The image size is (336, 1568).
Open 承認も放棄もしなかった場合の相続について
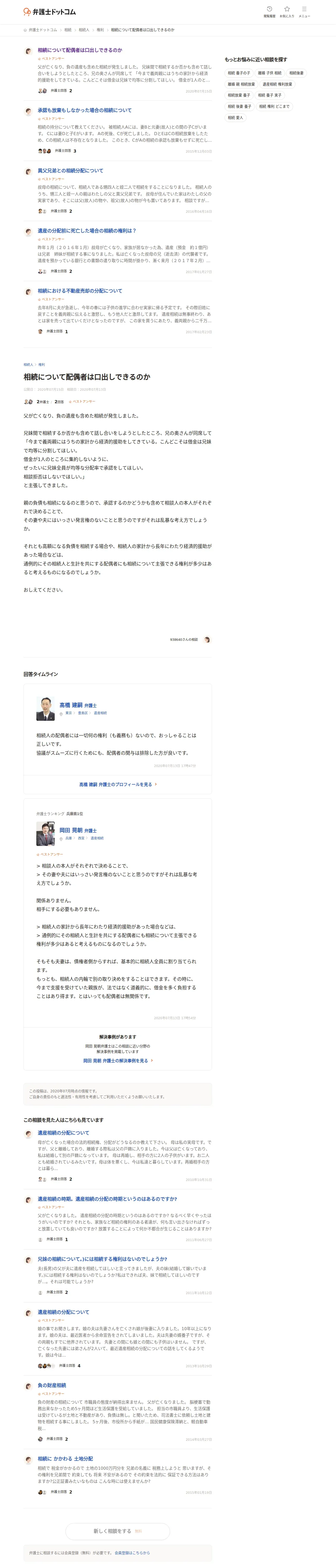coord(85,110)
